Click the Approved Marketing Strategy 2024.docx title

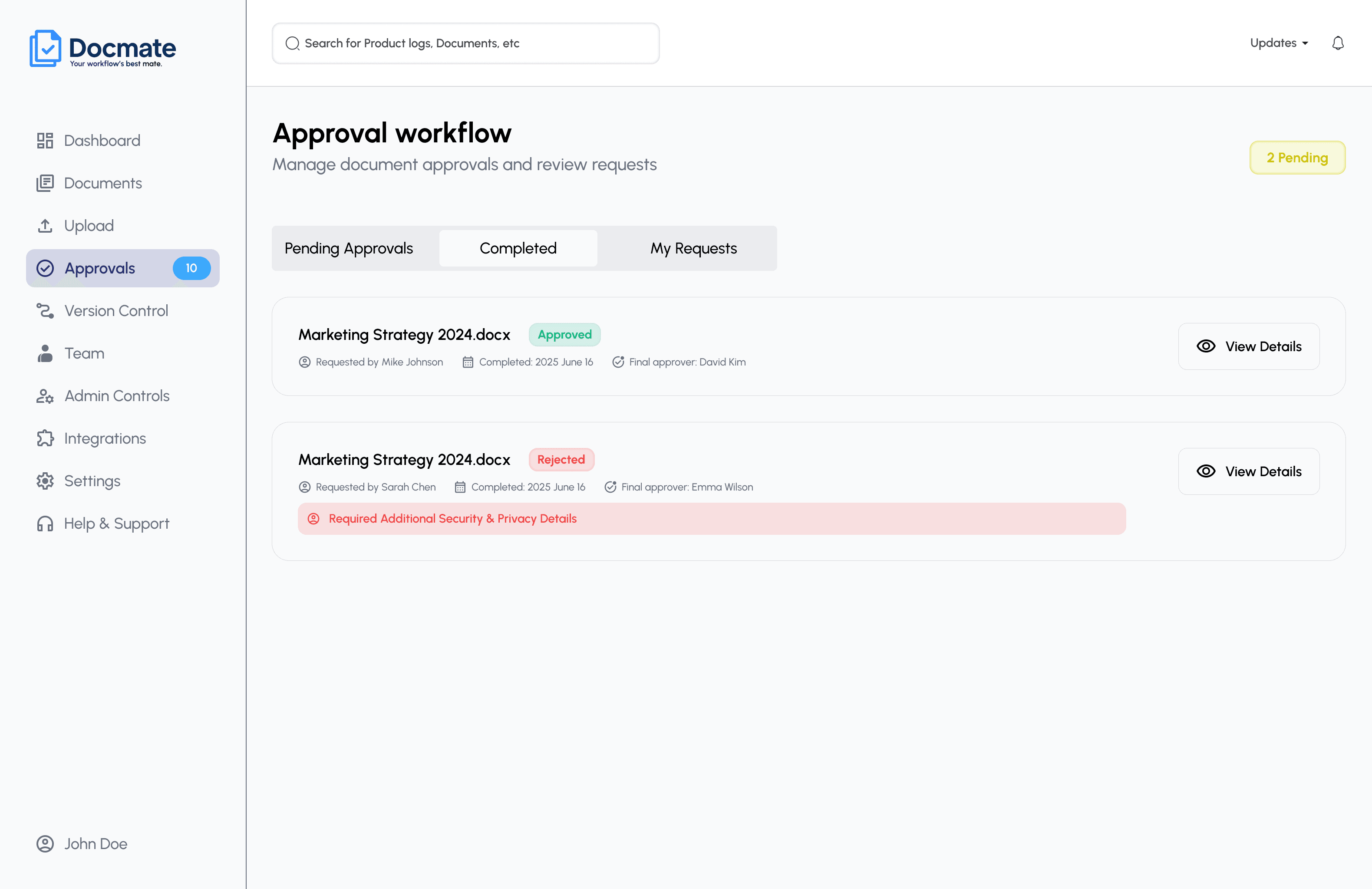[404, 334]
